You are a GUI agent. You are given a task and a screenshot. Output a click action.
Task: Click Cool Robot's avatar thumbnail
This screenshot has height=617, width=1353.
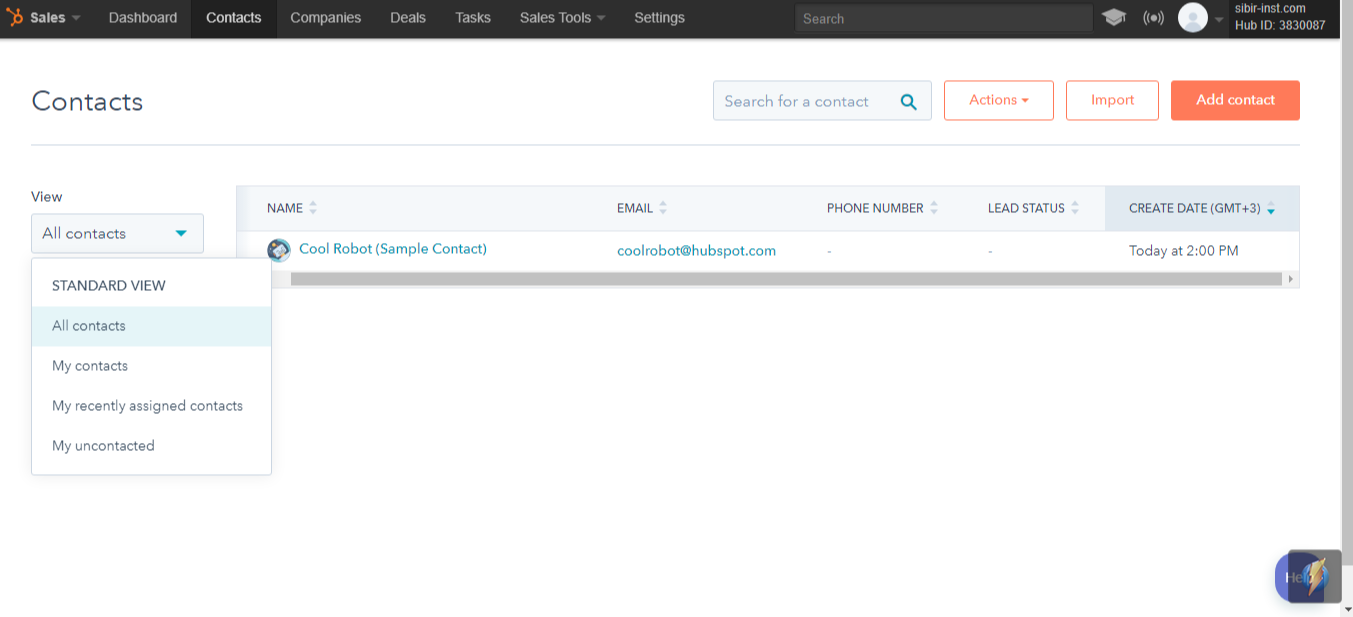(278, 249)
